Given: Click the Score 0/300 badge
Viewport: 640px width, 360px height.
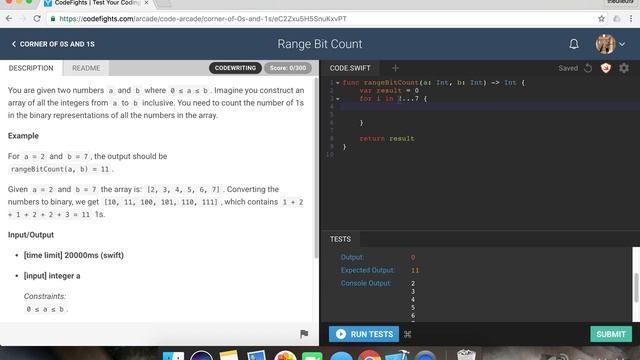Looking at the screenshot, I should coord(288,68).
